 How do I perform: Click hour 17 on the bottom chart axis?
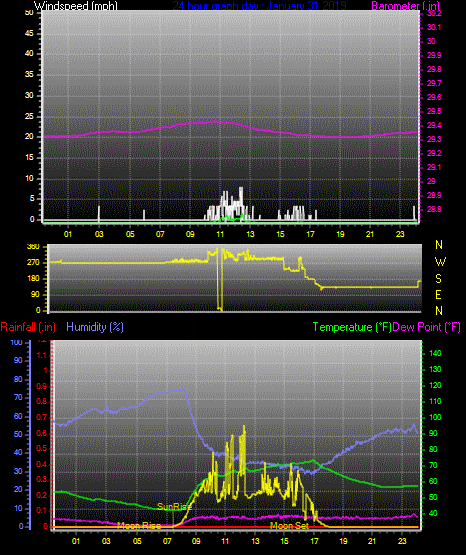314,541
